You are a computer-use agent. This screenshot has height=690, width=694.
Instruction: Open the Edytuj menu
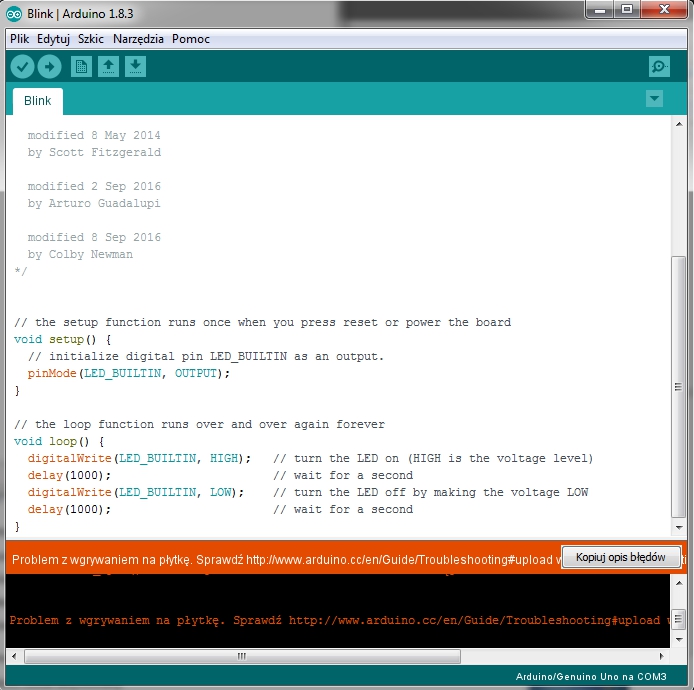[x=54, y=39]
